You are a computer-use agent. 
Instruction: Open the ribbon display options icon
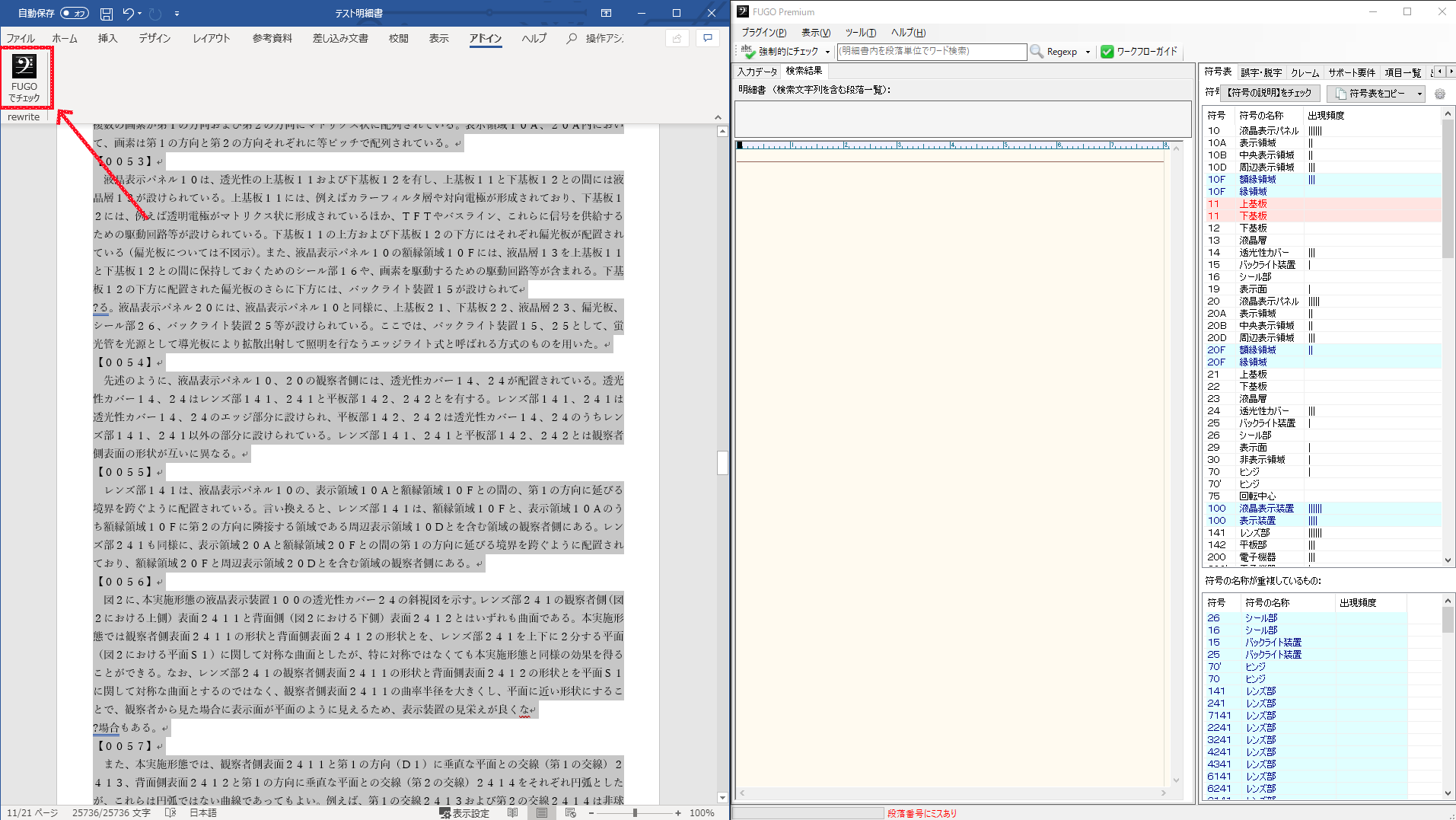pyautogui.click(x=606, y=13)
